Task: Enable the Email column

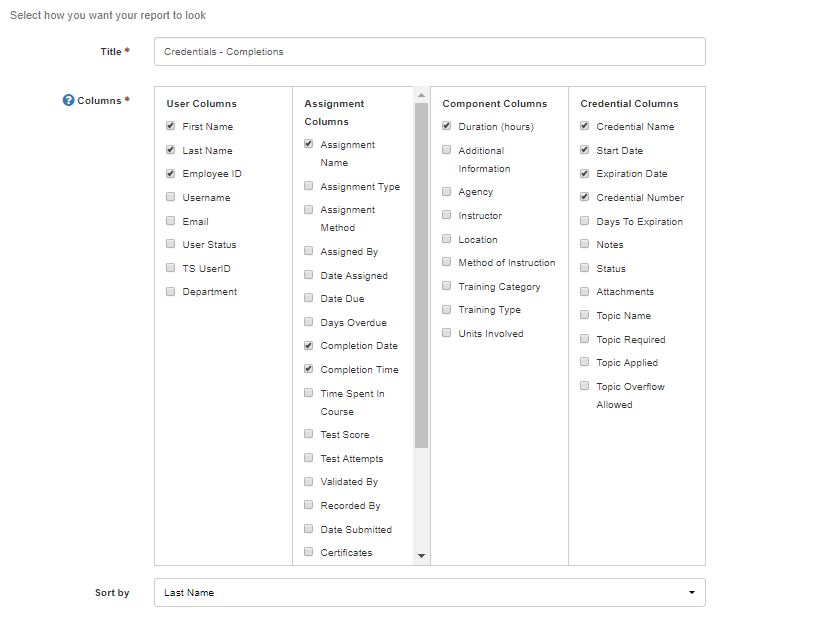Action: click(169, 221)
